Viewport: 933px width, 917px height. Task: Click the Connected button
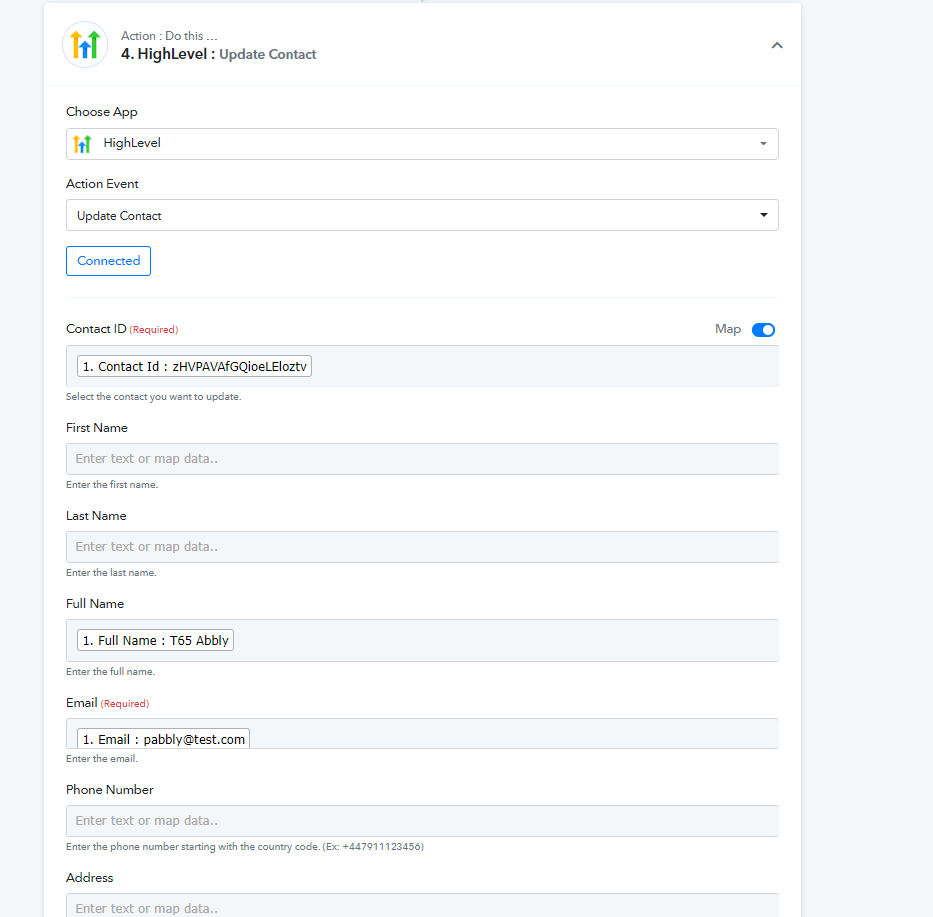[108, 261]
